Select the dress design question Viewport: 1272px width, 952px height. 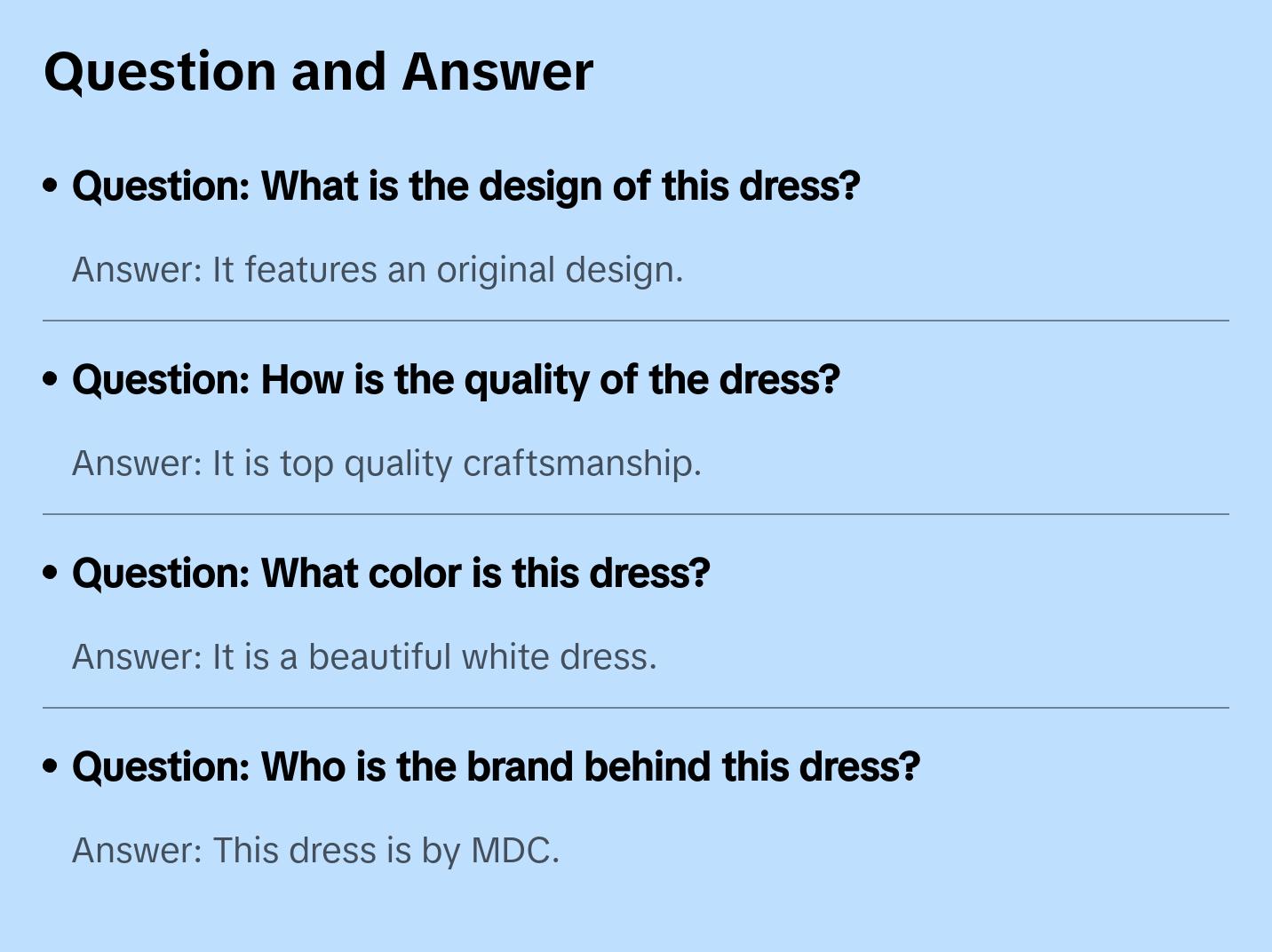click(465, 186)
